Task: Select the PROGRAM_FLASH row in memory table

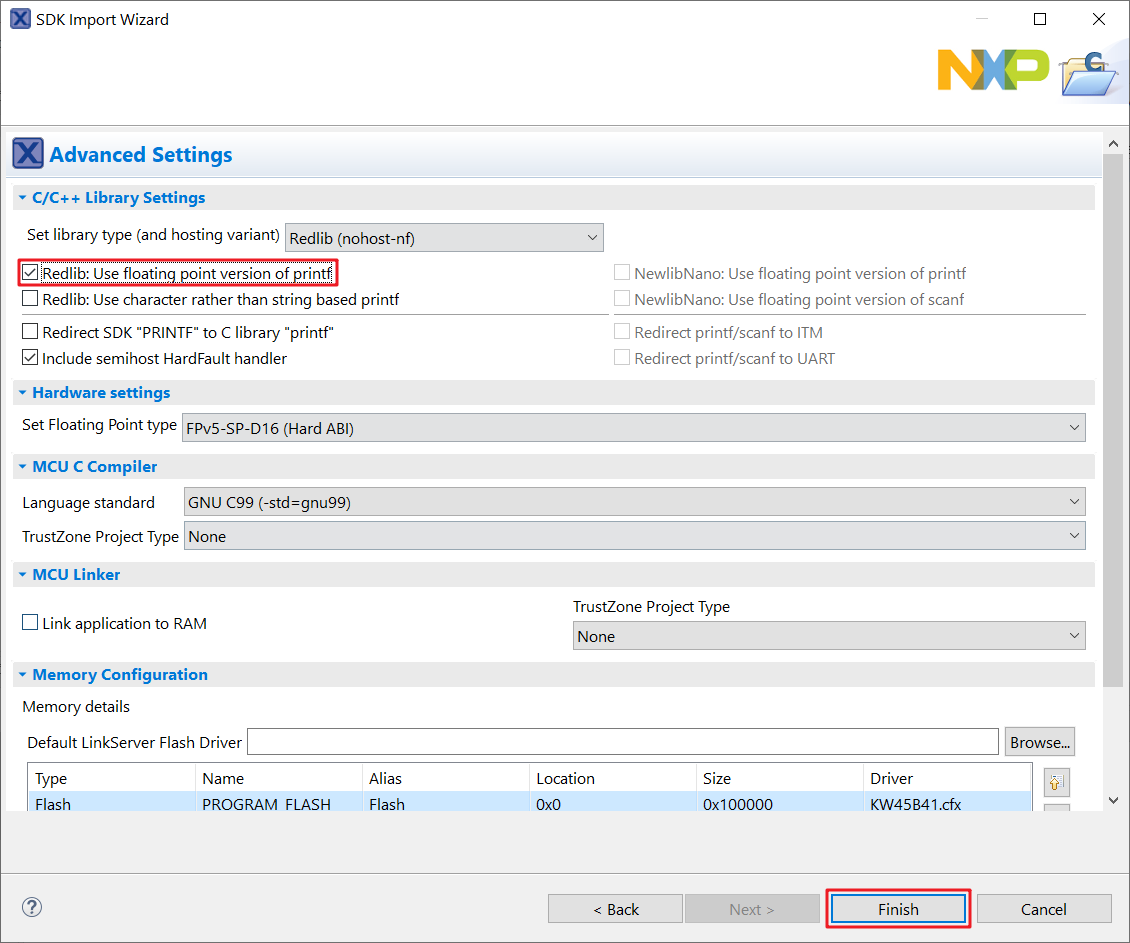Action: click(266, 804)
